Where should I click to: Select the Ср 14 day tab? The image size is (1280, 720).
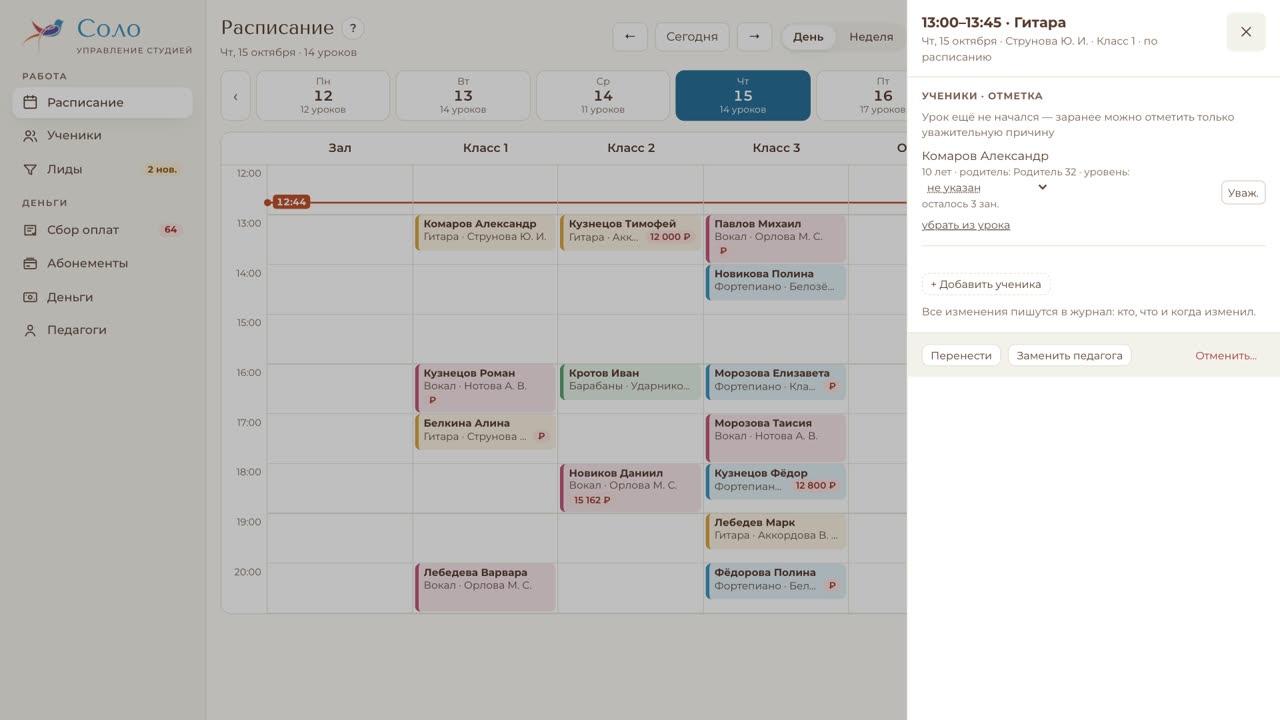pyautogui.click(x=603, y=96)
